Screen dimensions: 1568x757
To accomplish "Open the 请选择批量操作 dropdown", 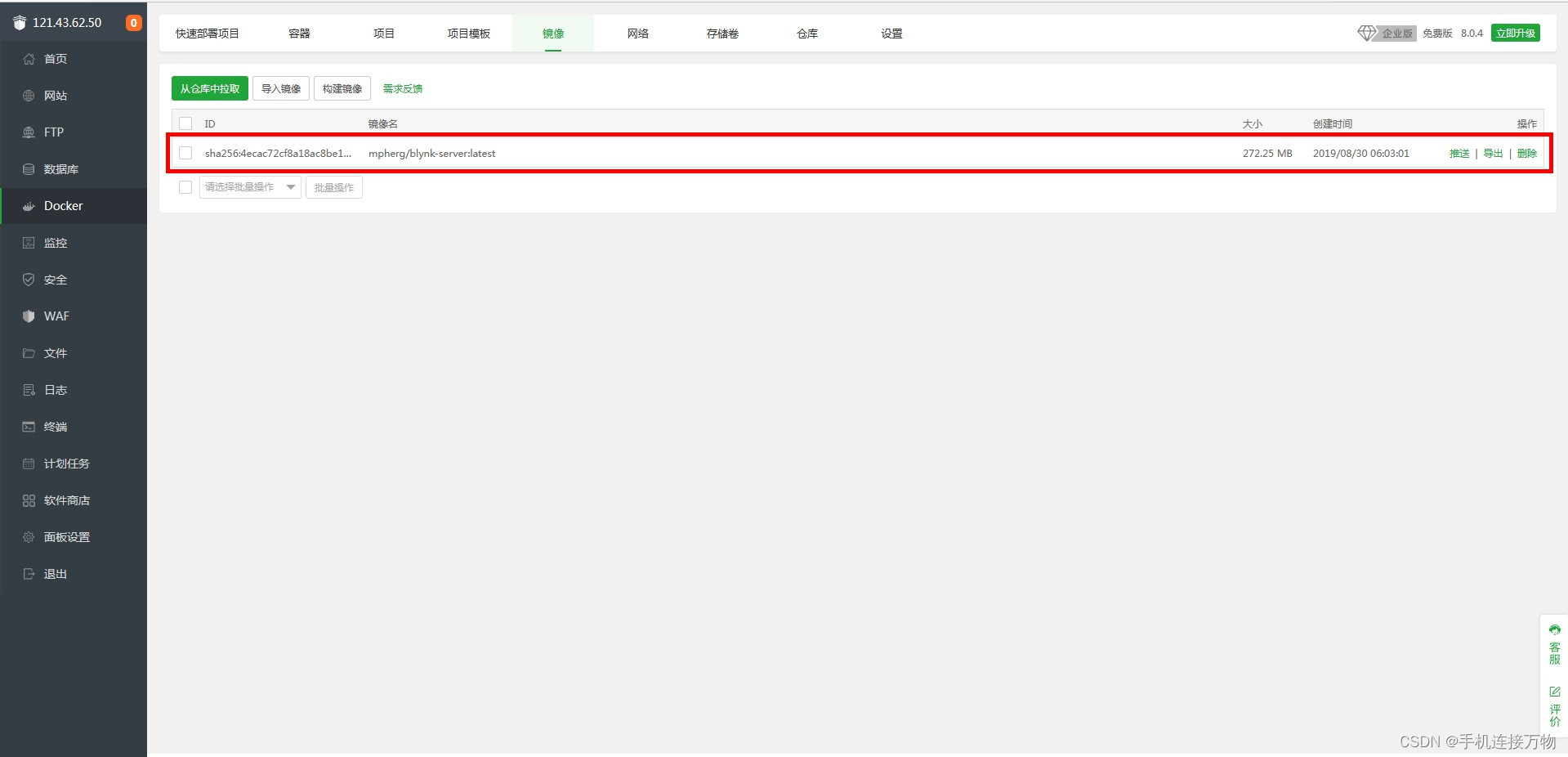I will (x=250, y=187).
